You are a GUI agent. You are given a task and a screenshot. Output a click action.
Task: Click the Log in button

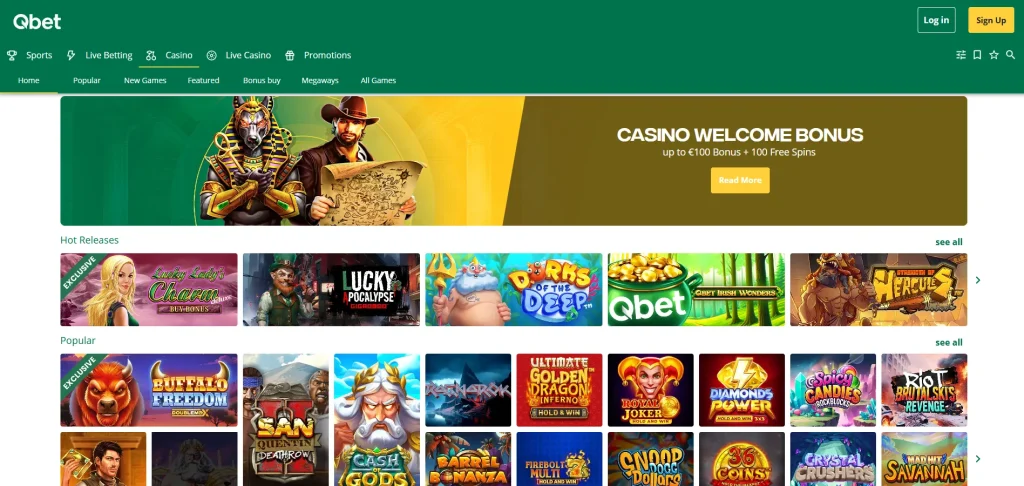936,20
